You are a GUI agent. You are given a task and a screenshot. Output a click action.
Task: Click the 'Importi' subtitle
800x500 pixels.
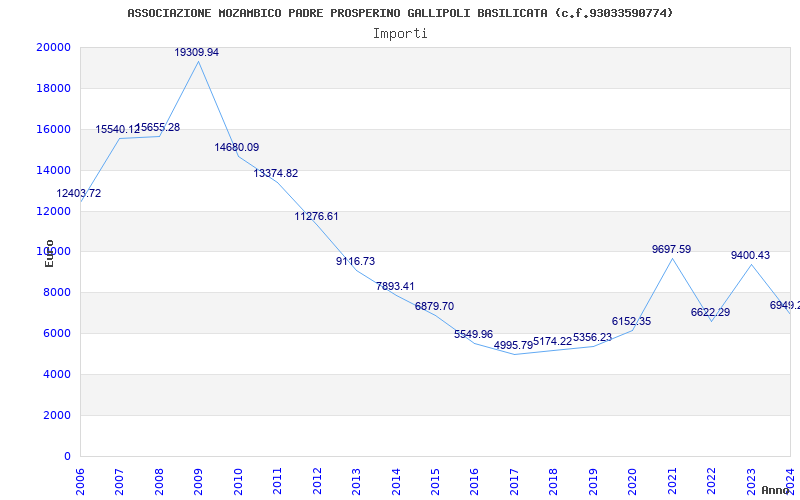400,34
